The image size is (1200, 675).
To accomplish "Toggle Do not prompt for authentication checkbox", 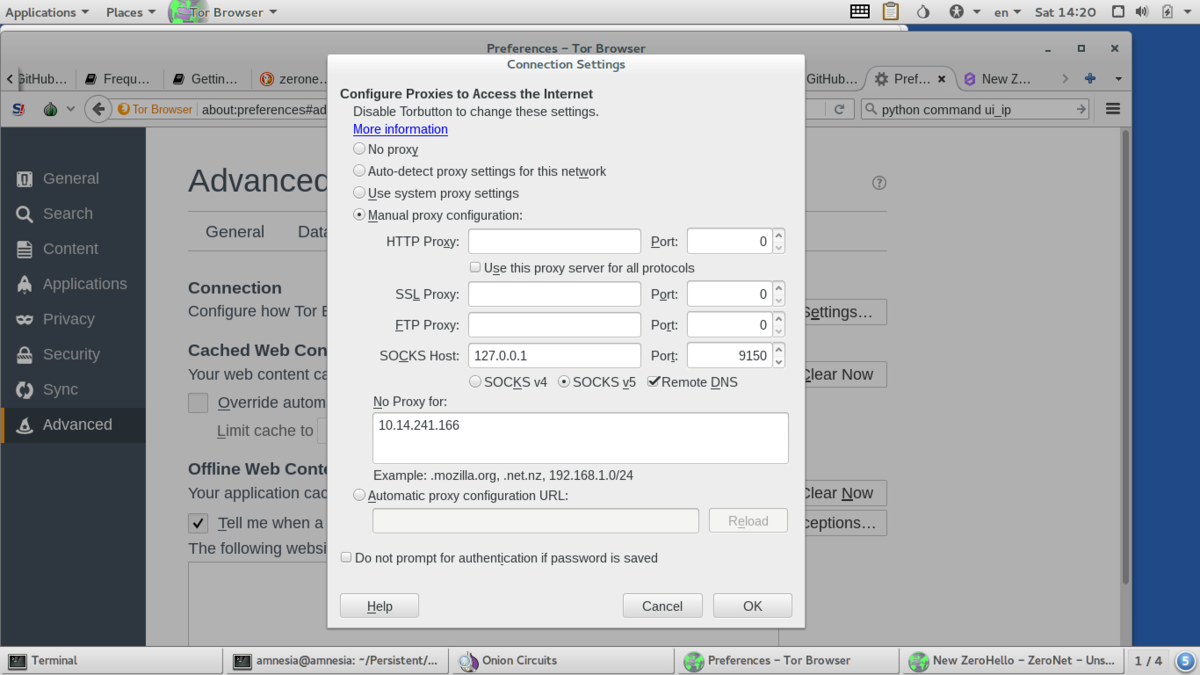I will [346, 557].
